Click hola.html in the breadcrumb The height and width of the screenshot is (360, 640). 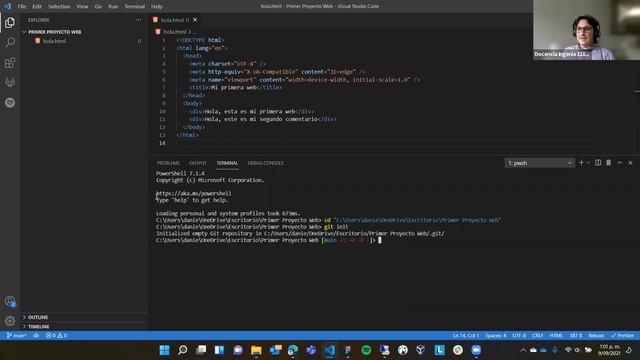[175, 31]
